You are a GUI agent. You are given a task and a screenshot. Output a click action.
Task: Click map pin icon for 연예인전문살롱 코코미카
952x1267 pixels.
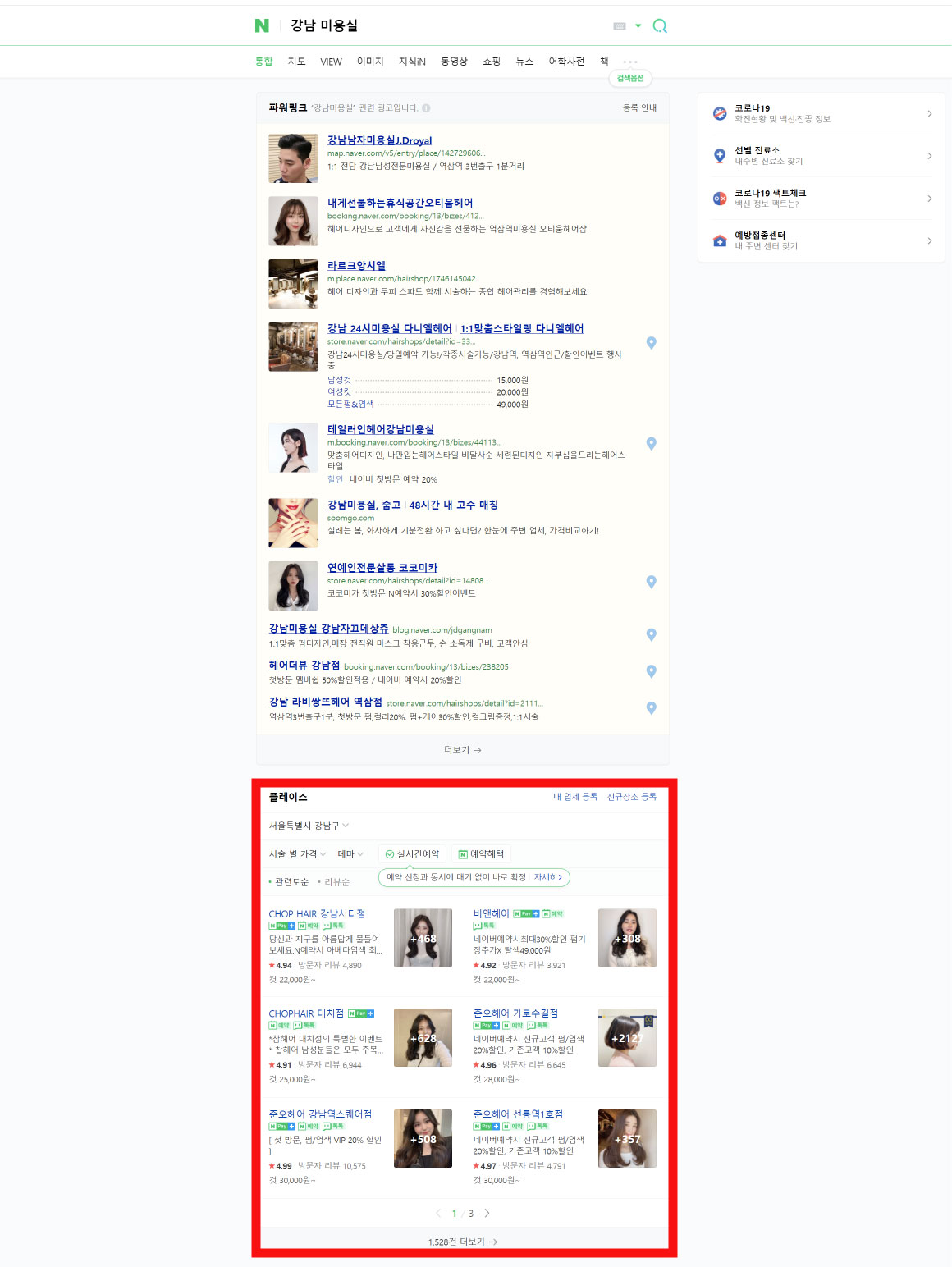pyautogui.click(x=651, y=582)
